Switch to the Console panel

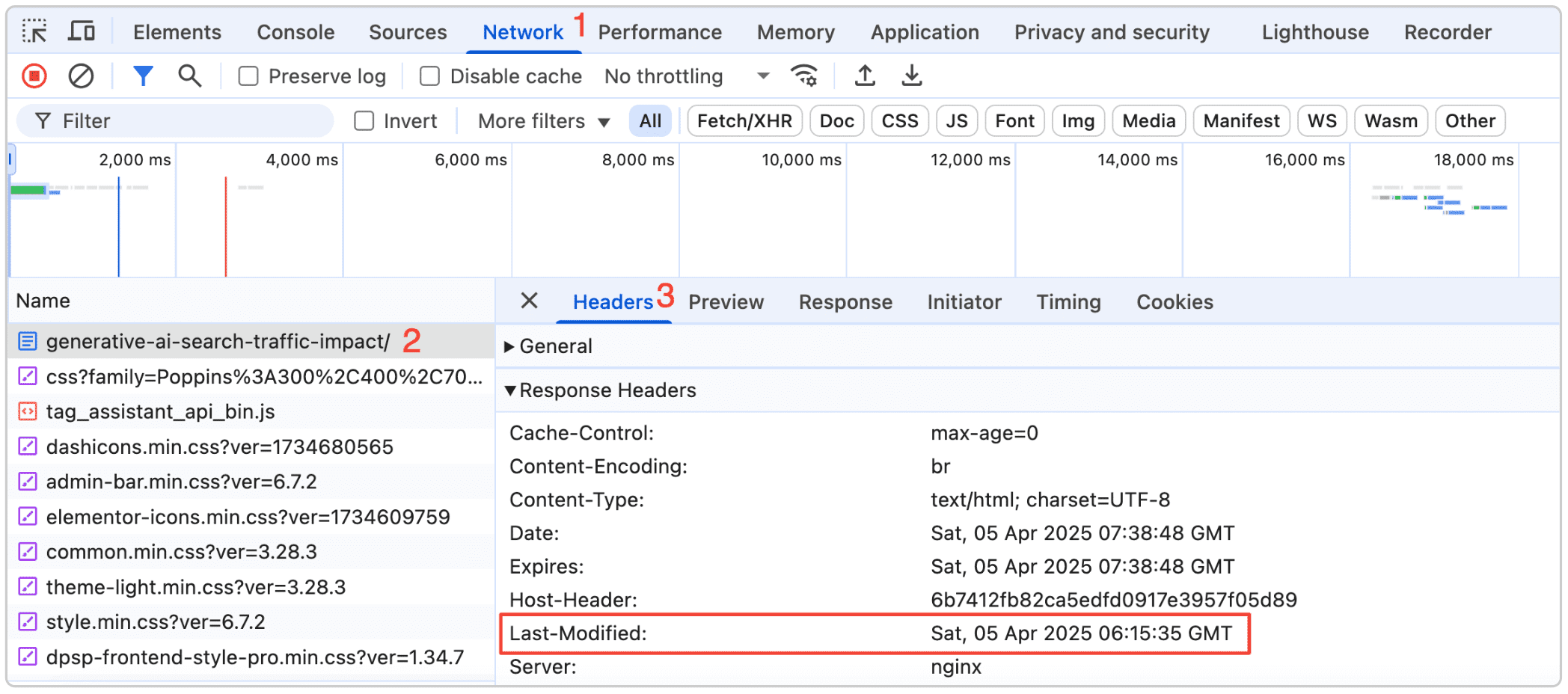[295, 31]
